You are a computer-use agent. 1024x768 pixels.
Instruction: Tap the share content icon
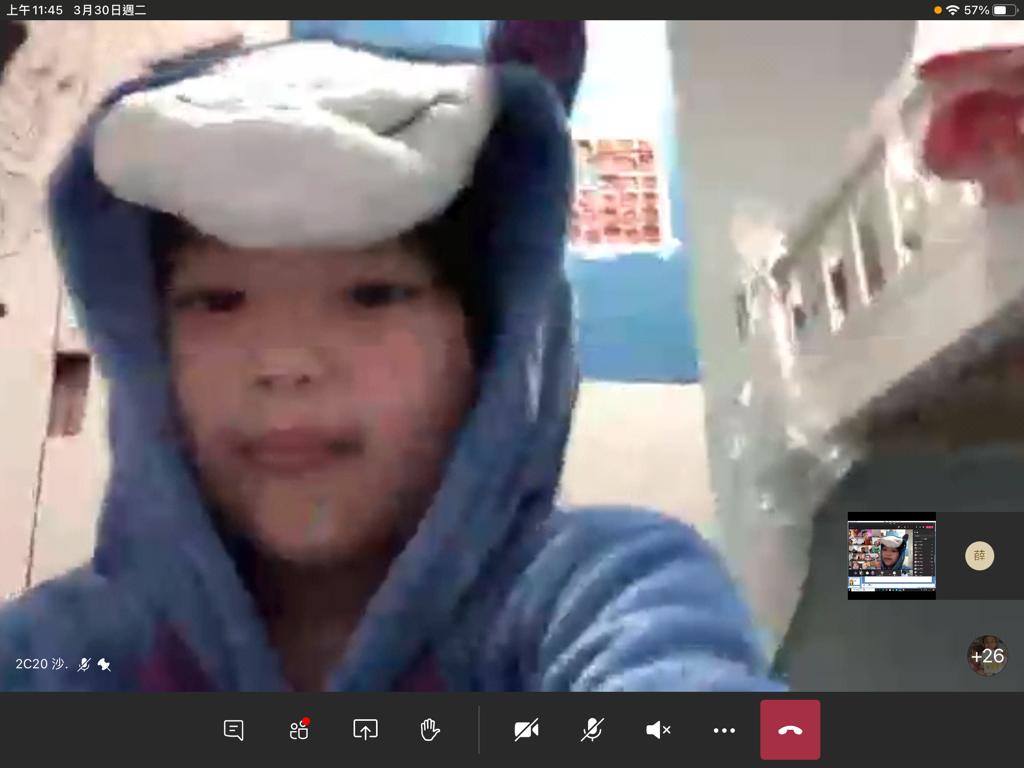[x=365, y=729]
